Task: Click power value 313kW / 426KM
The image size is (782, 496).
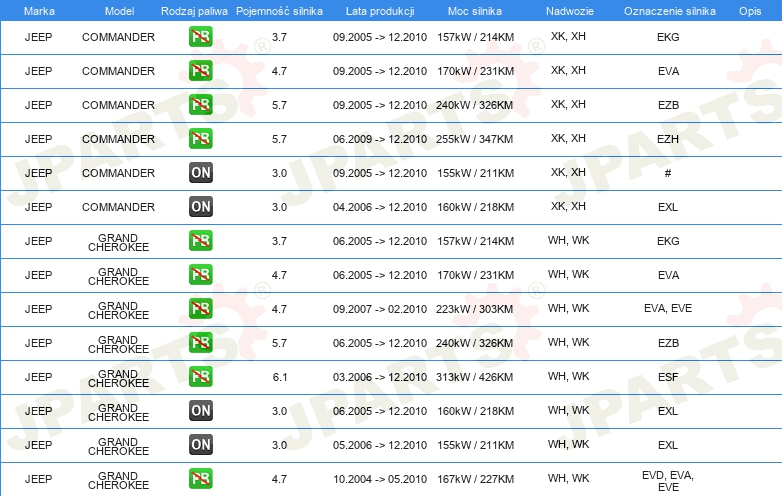Action: 475,377
